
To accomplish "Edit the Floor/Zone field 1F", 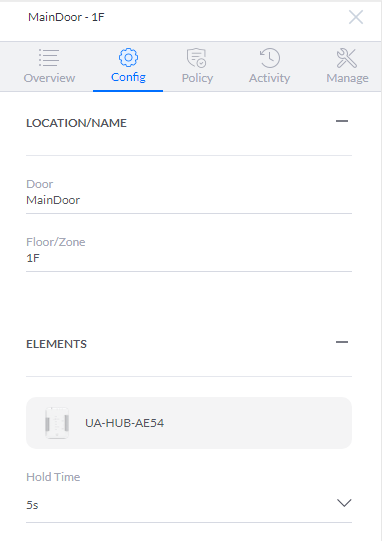I will [x=189, y=258].
